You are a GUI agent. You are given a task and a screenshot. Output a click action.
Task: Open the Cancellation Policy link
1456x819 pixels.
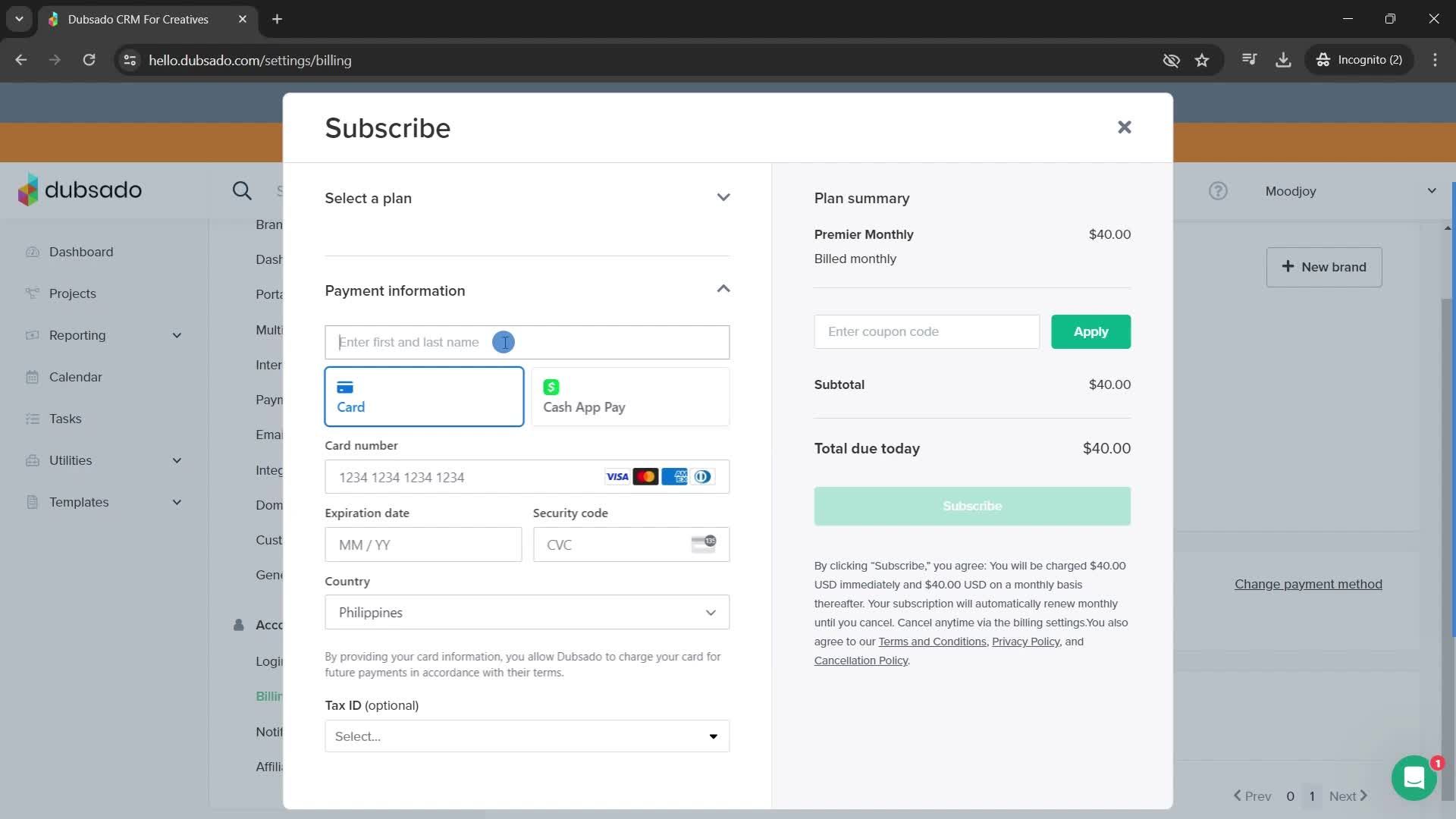click(x=861, y=661)
